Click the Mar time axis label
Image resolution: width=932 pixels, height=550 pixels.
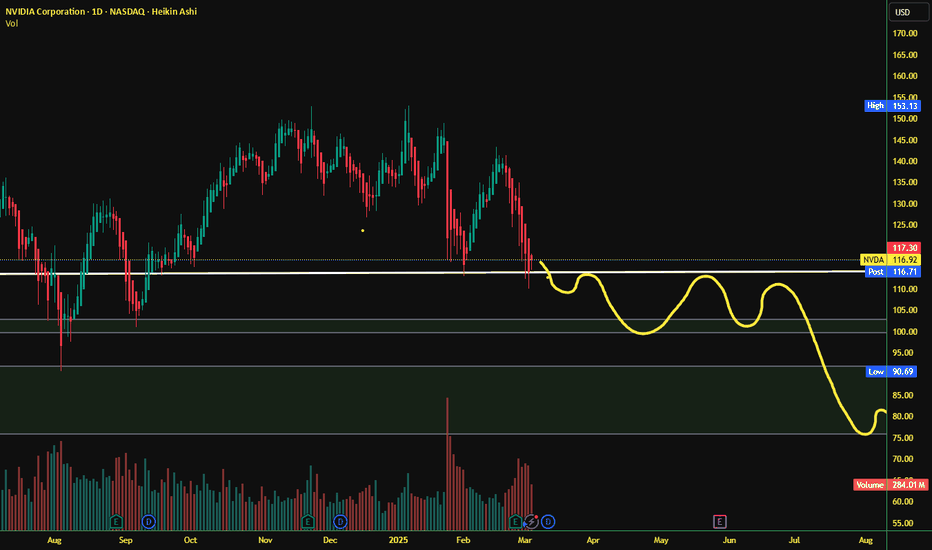point(524,540)
